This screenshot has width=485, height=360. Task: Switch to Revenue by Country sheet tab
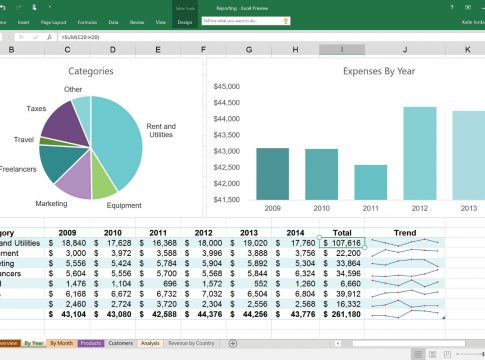pyautogui.click(x=191, y=343)
